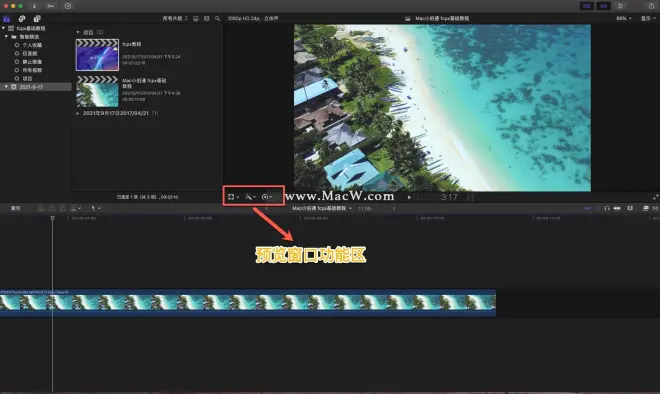Open the enhancements magic wand dropdown

[x=250, y=197]
